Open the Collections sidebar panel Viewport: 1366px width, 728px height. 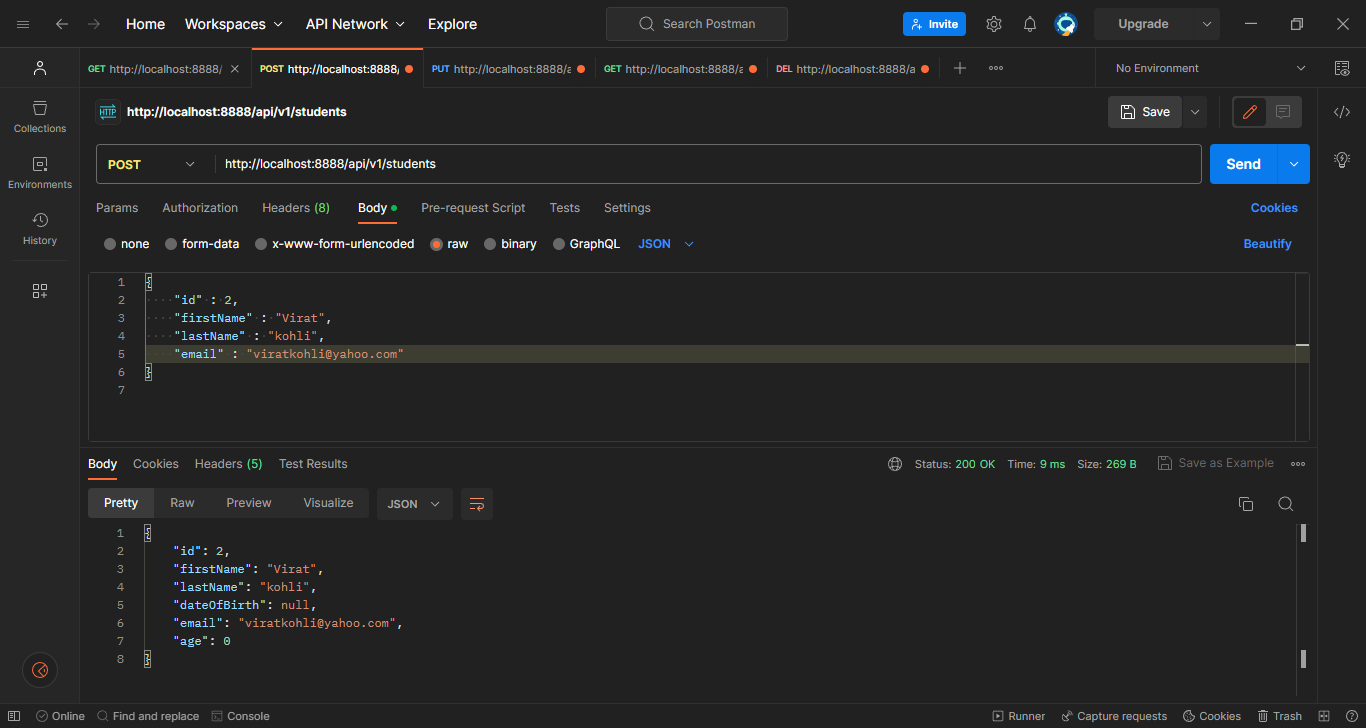click(x=39, y=116)
